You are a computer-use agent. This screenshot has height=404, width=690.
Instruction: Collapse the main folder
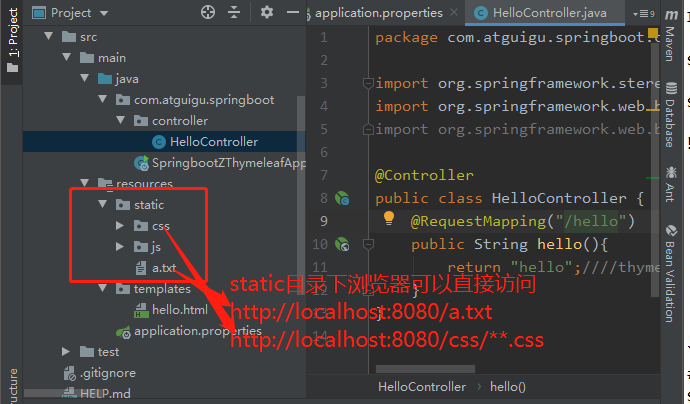point(67,57)
